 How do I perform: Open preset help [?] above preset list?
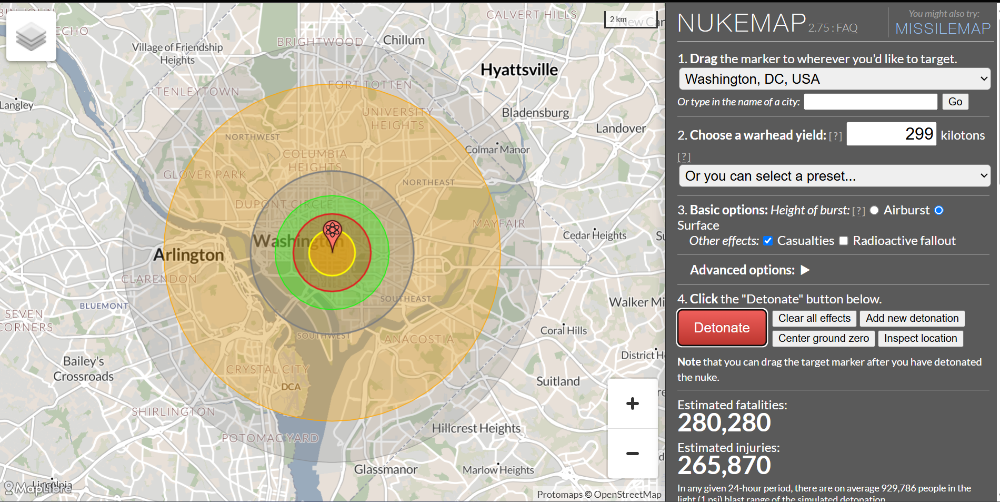click(x=684, y=157)
